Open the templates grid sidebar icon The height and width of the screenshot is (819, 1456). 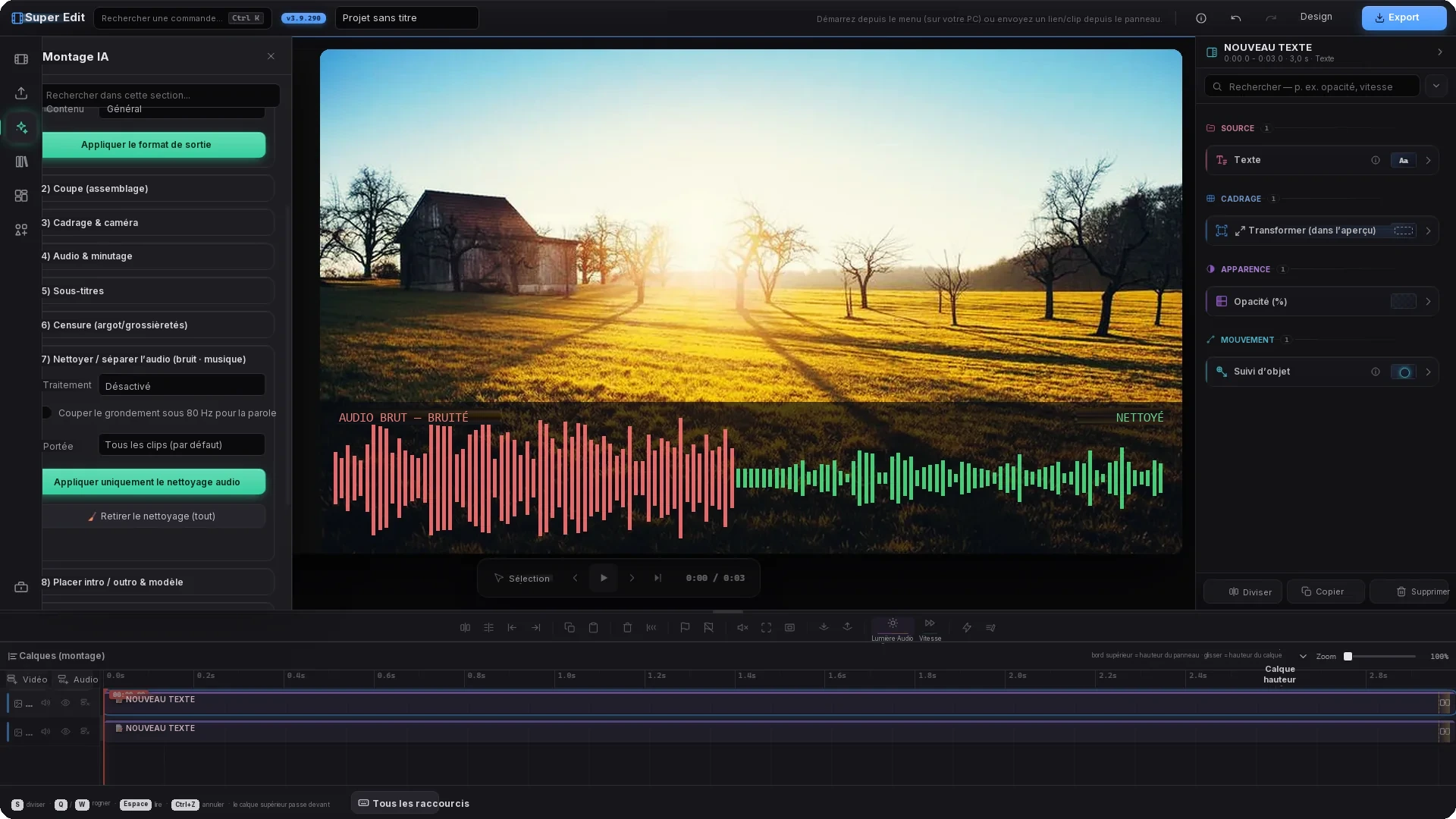click(21, 196)
